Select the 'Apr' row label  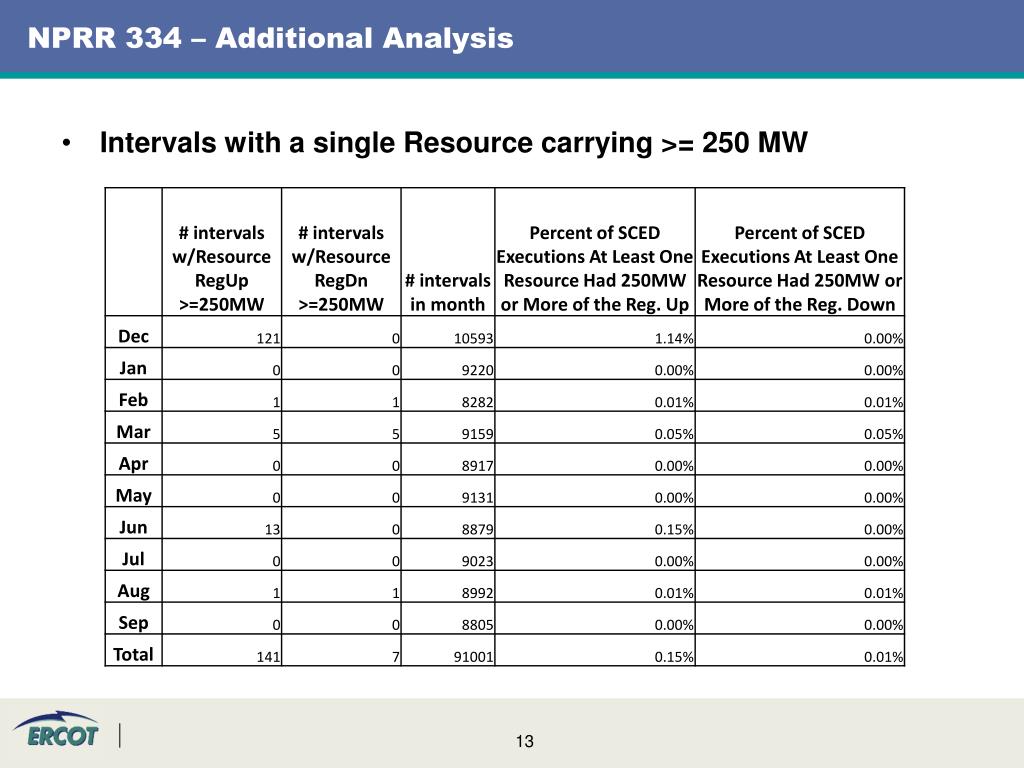click(133, 464)
